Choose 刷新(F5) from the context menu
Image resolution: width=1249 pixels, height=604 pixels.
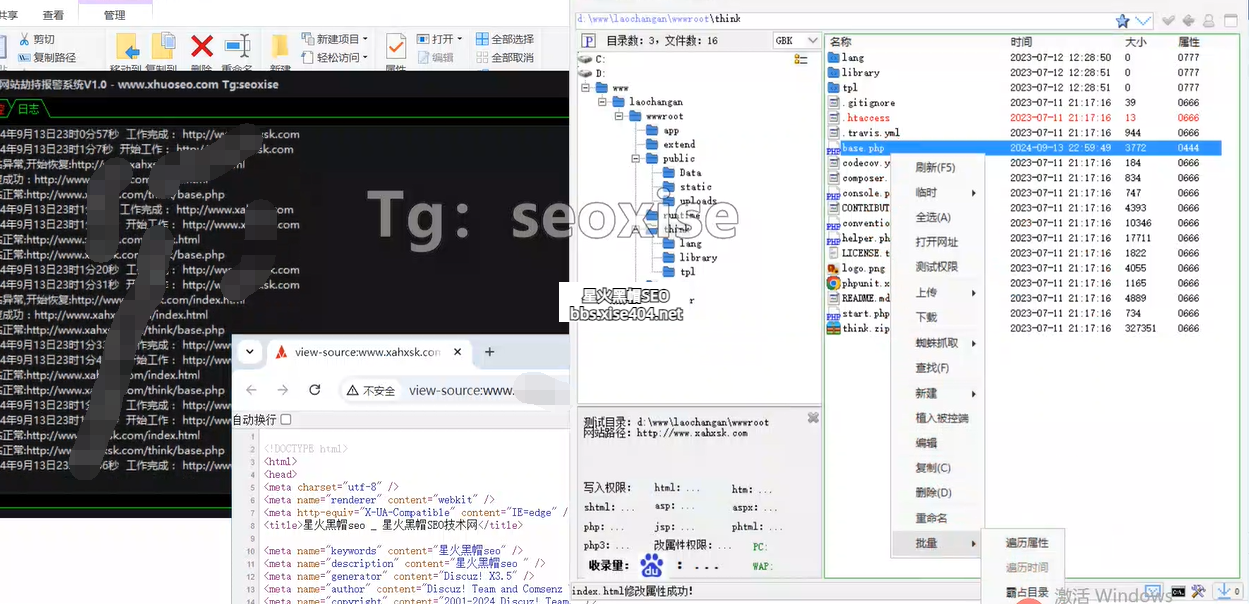pos(935,168)
